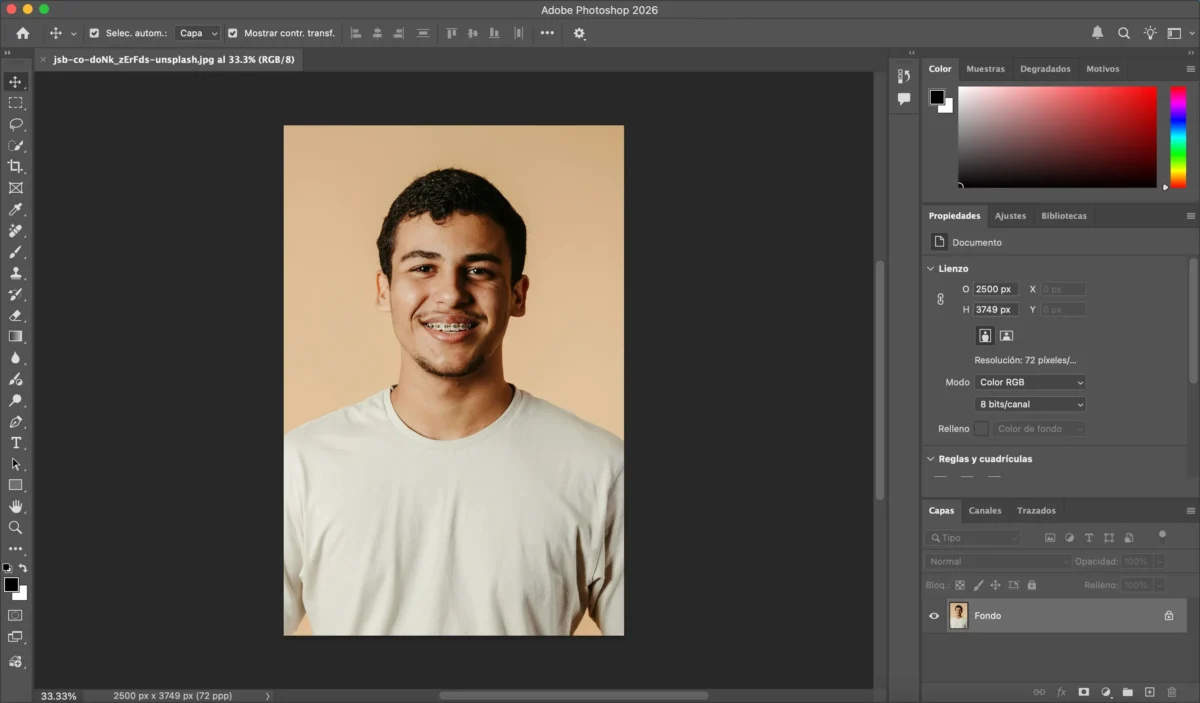Select the Lasso tool
Screen dimensions: 1200x703
click(15, 124)
